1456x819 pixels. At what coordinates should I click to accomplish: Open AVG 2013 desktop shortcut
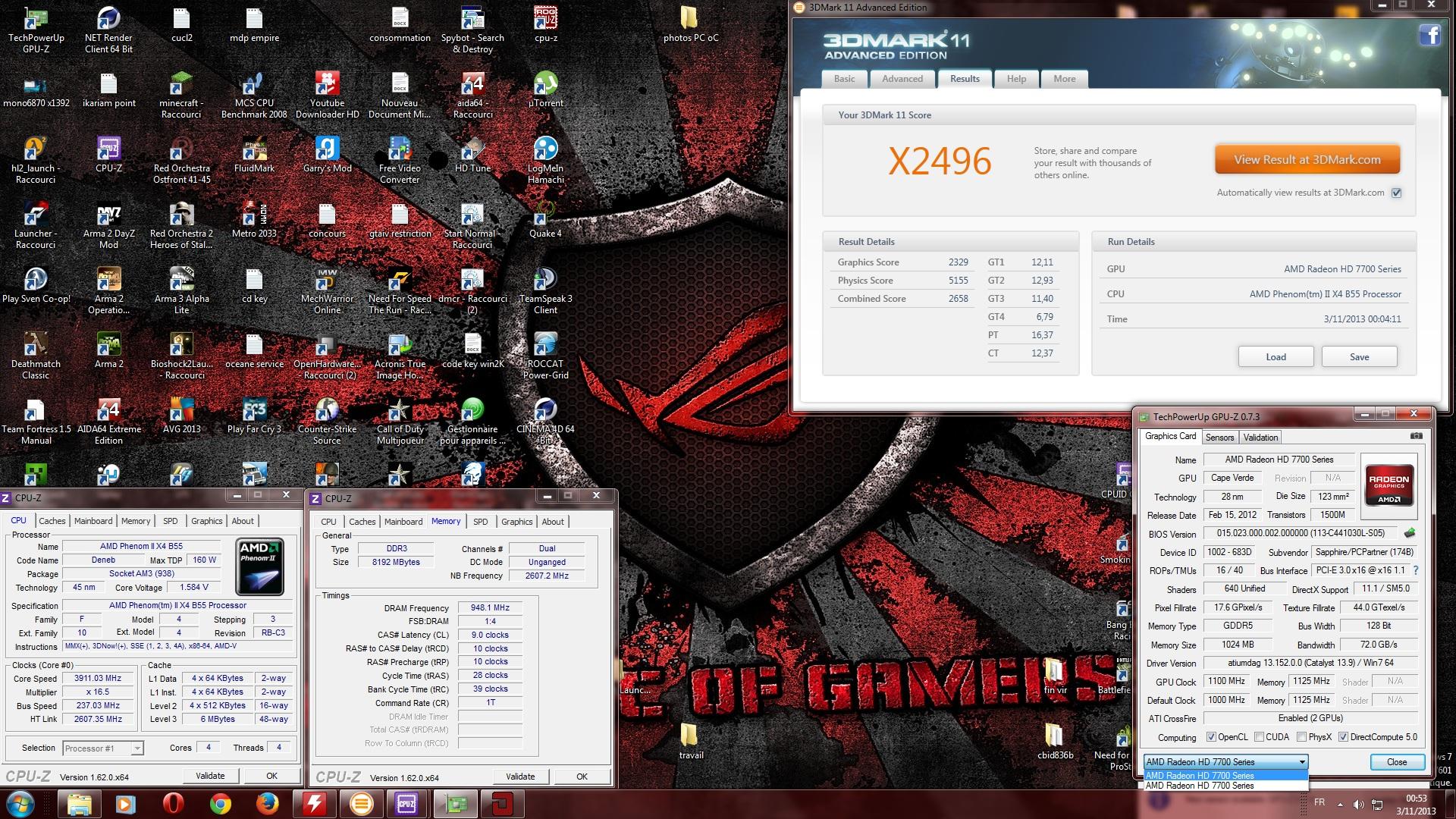click(x=181, y=416)
